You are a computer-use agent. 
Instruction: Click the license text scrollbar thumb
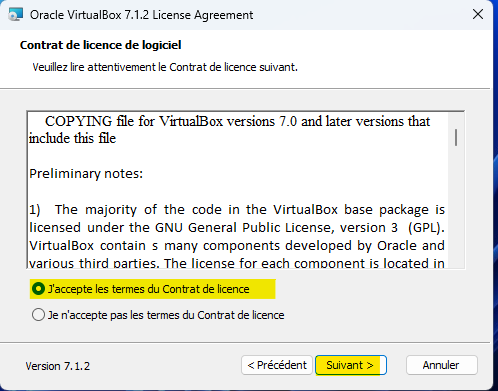pos(456,137)
